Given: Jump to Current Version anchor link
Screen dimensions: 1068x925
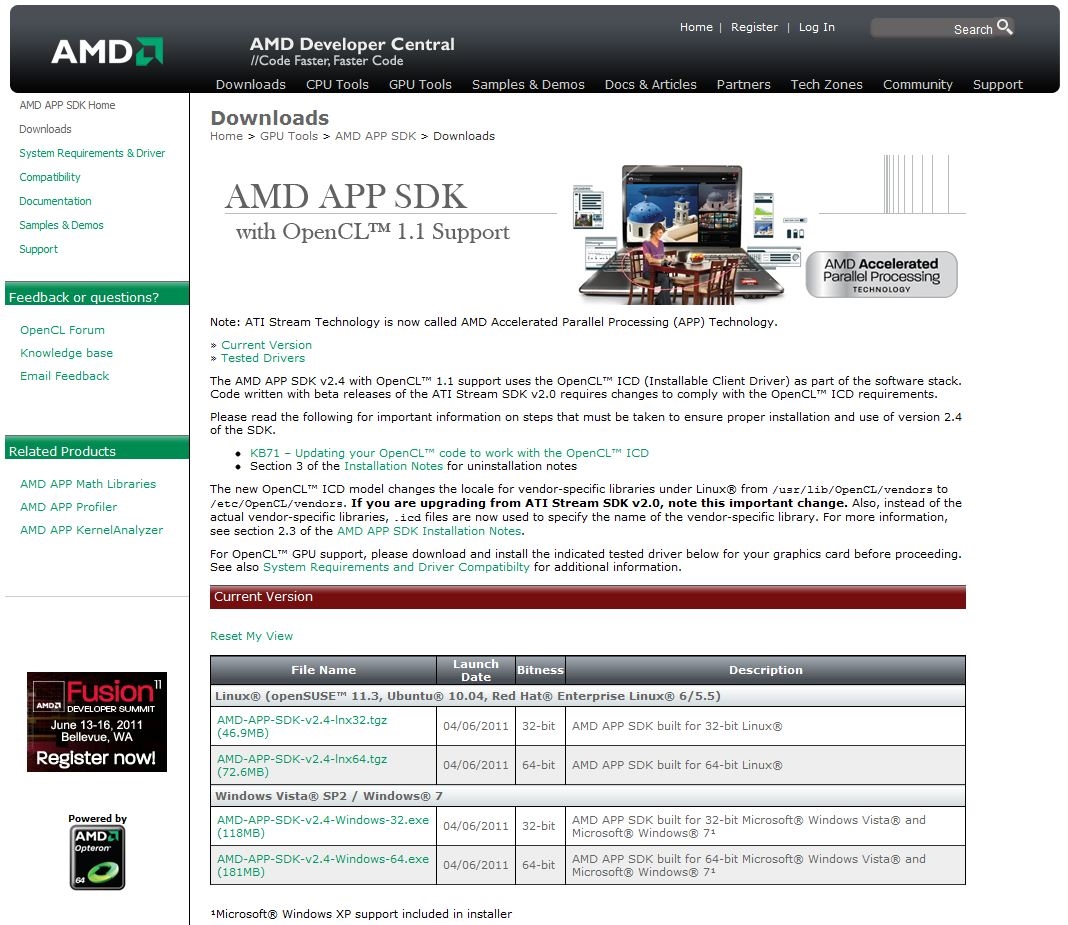Looking at the screenshot, I should point(266,345).
